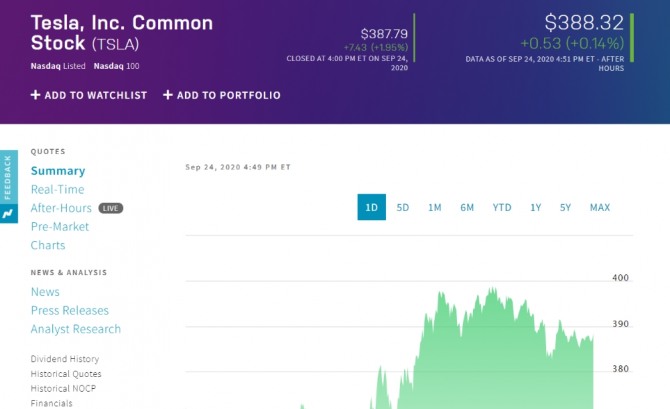Viewport: 670px width, 409px height.
Task: Open Dividend History link
Action: (x=65, y=359)
